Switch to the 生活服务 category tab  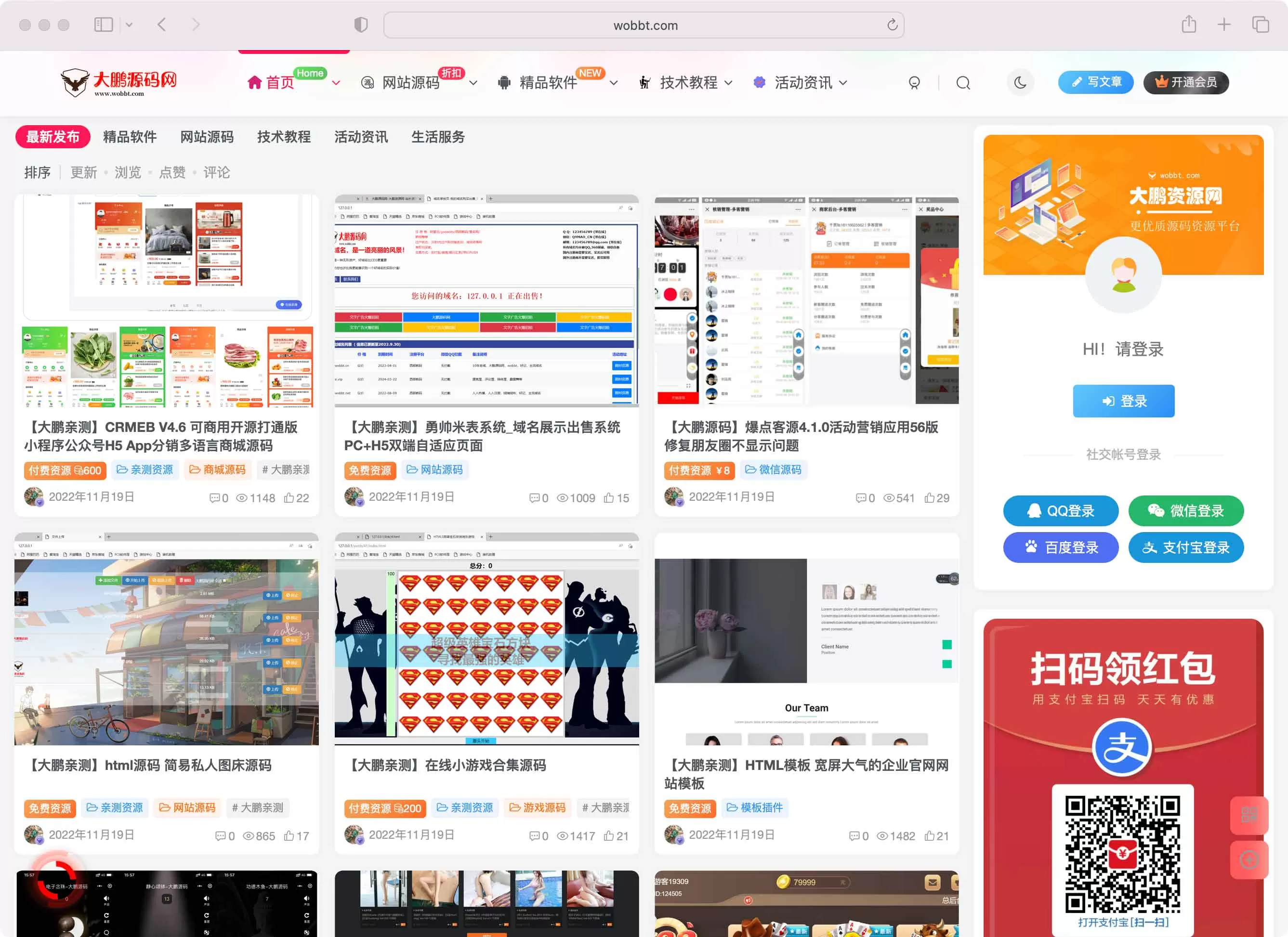tap(438, 137)
